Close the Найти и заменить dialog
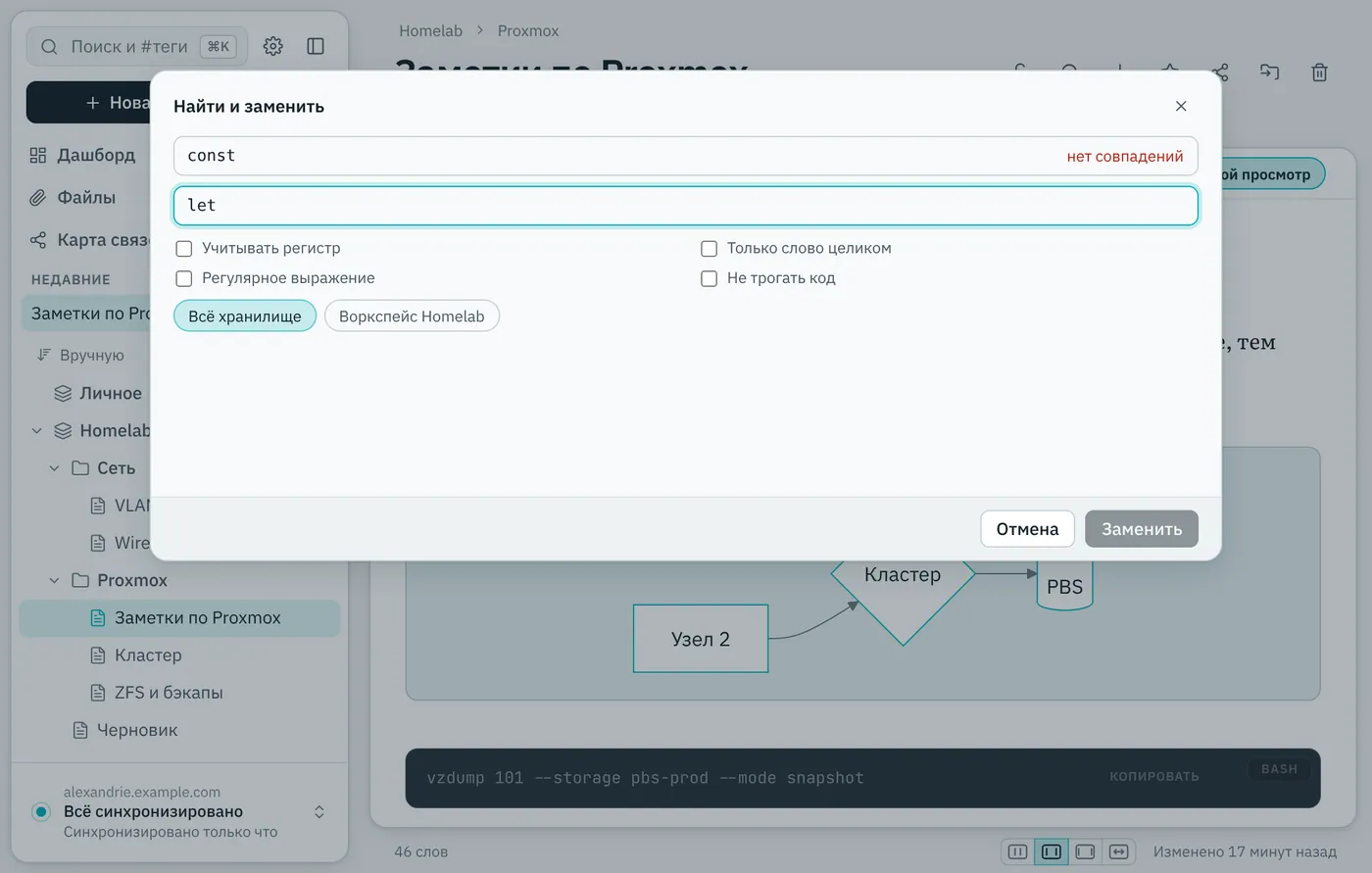1372x873 pixels. coord(1181,106)
